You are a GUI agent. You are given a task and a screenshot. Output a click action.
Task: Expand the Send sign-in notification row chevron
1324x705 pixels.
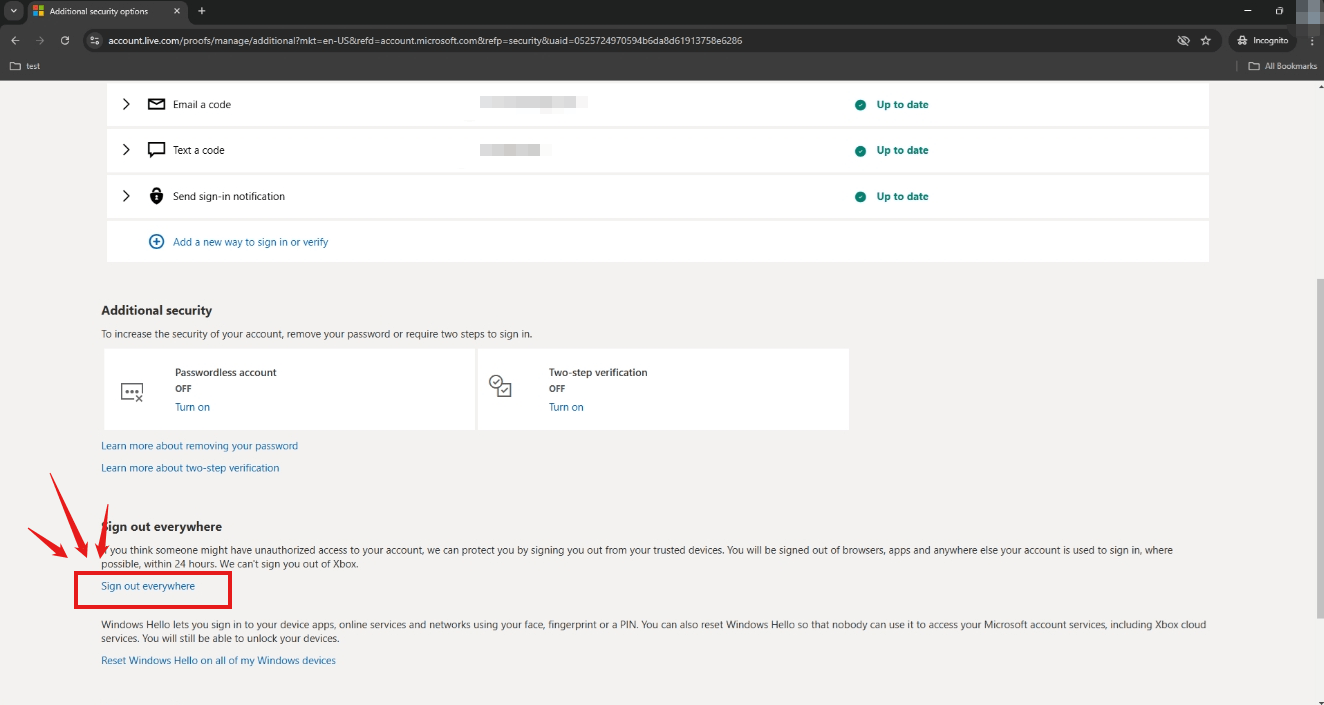(x=126, y=196)
